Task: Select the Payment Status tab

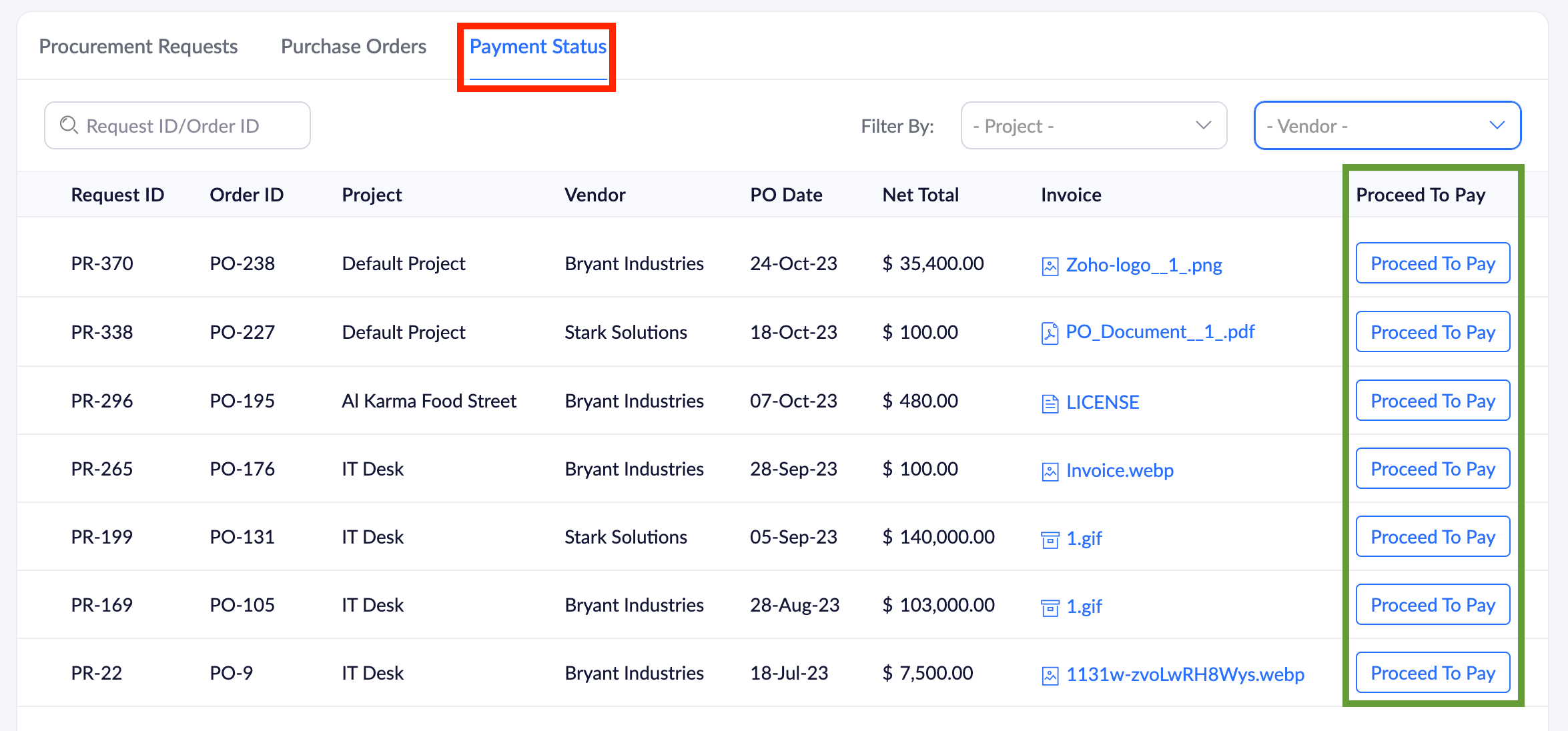Action: point(537,47)
